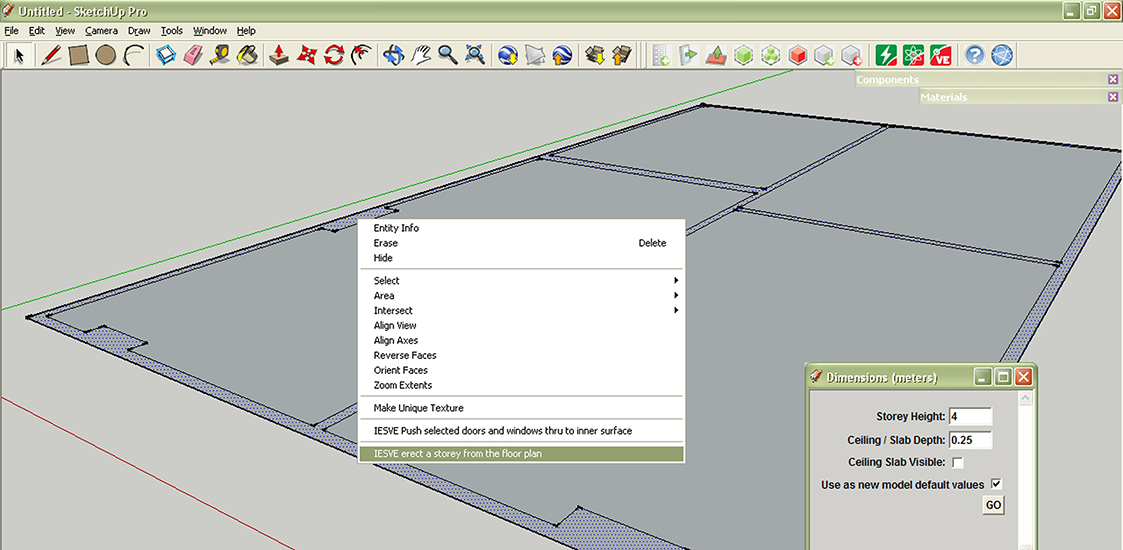Screen dimensions: 1123x550
Task: Choose Erase in the context menu
Action: (521, 243)
